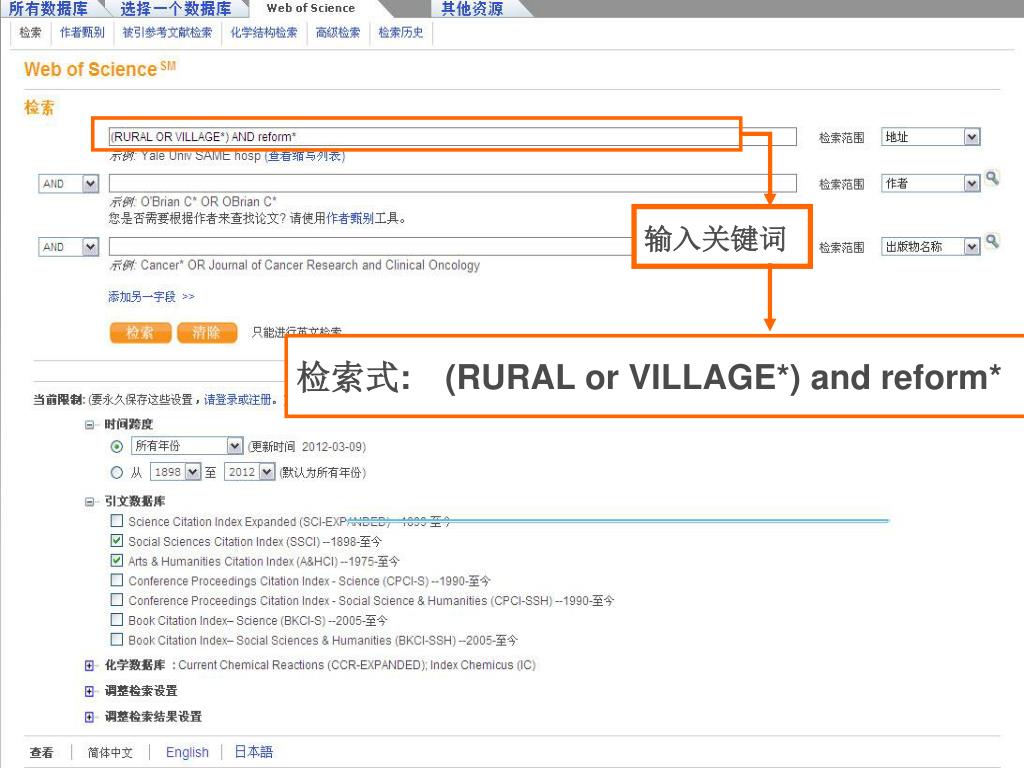Viewport: 1024px width, 768px height.
Task: Click 添加另一字段 link
Action: click(x=151, y=296)
